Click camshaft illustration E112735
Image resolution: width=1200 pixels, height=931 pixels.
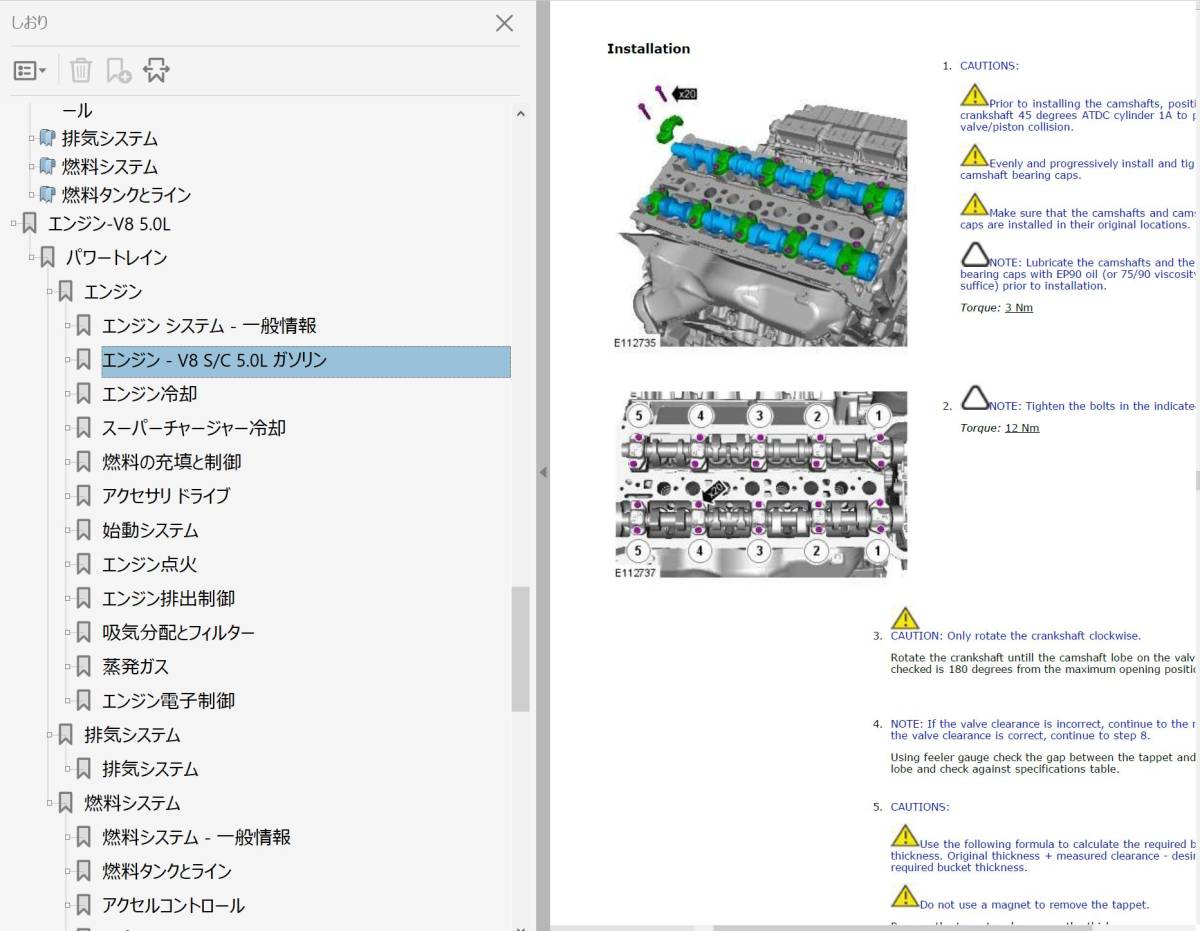pos(760,215)
